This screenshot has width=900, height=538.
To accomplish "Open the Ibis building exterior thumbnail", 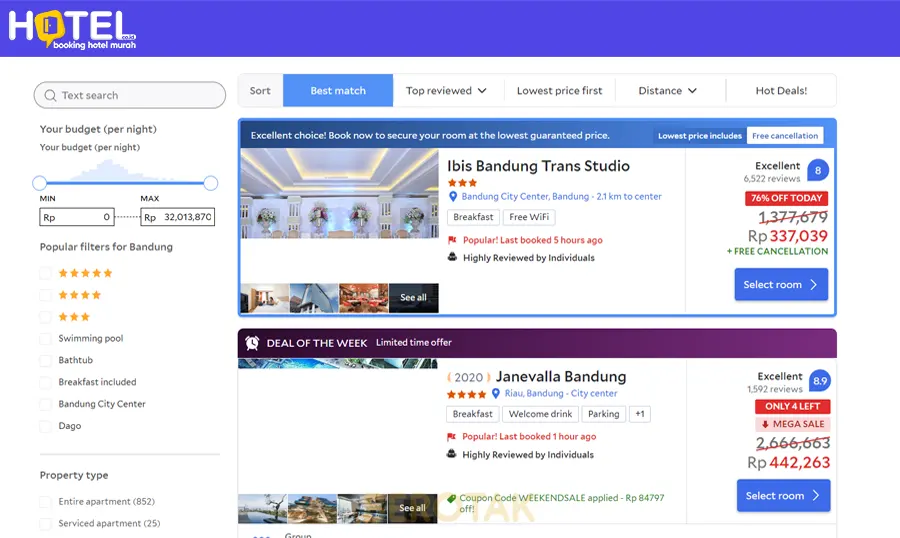I will [314, 298].
